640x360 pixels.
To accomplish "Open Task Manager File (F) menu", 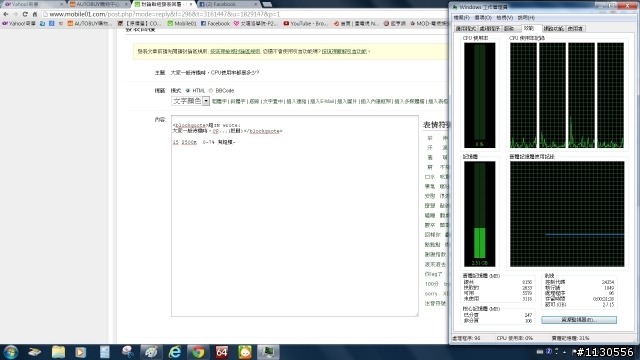I will (462, 18).
